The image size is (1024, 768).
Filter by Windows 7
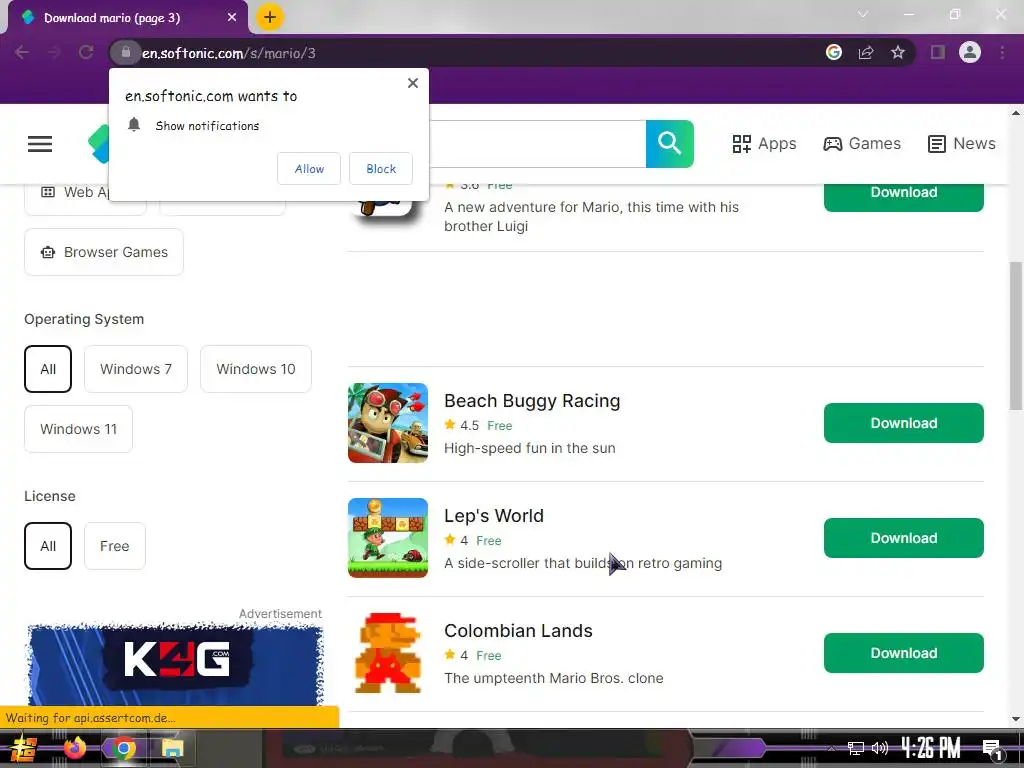click(x=136, y=369)
